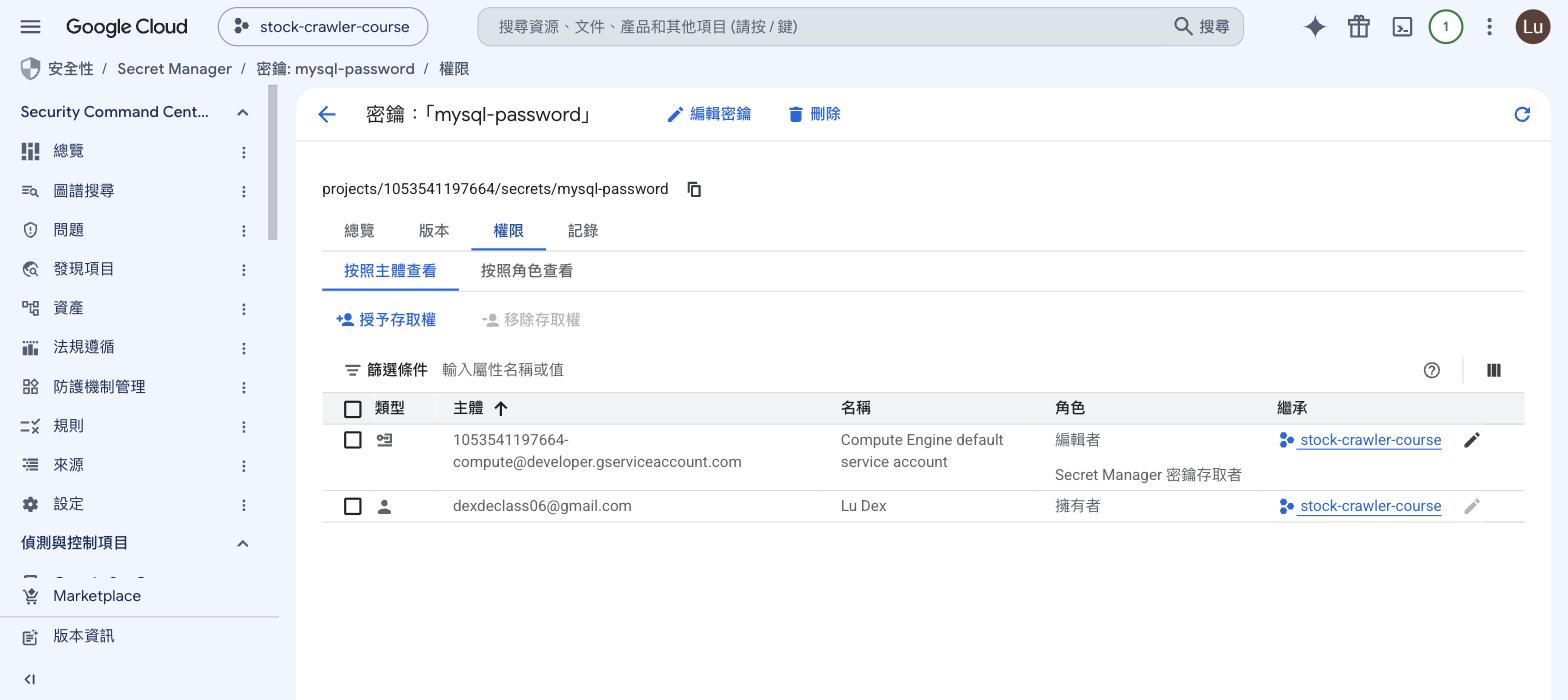The width and height of the screenshot is (1568, 700).
Task: Select the Compute Engine service account row checkbox
Action: (x=352, y=440)
